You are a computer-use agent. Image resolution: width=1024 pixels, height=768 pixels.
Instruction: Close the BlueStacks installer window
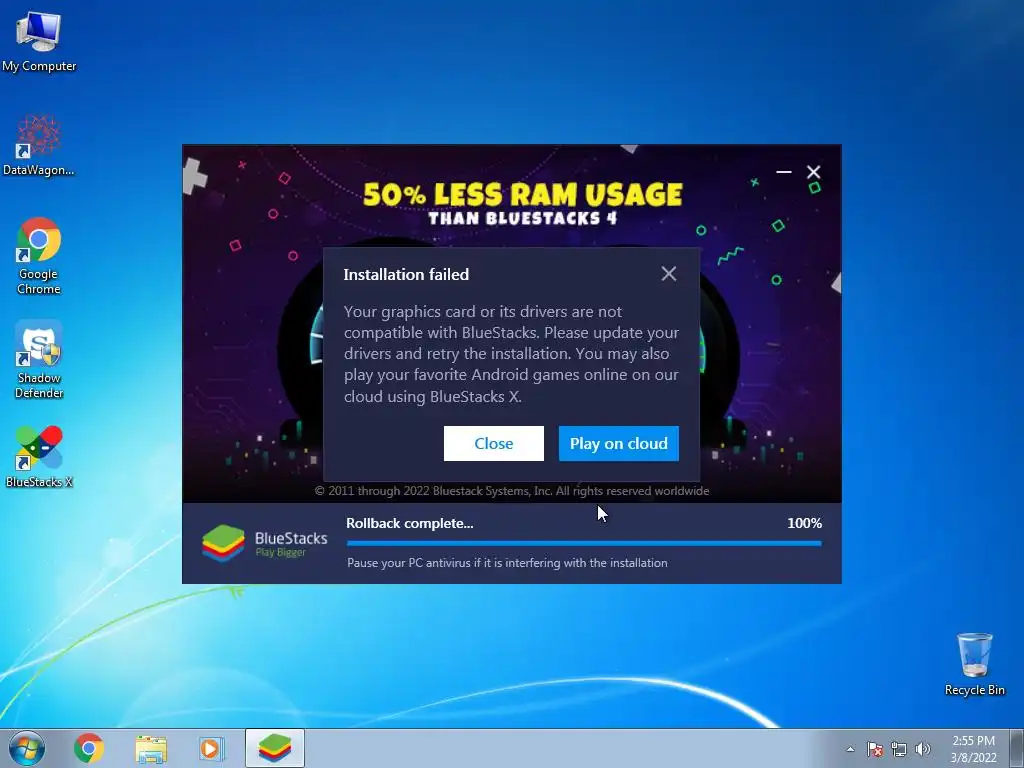click(813, 172)
